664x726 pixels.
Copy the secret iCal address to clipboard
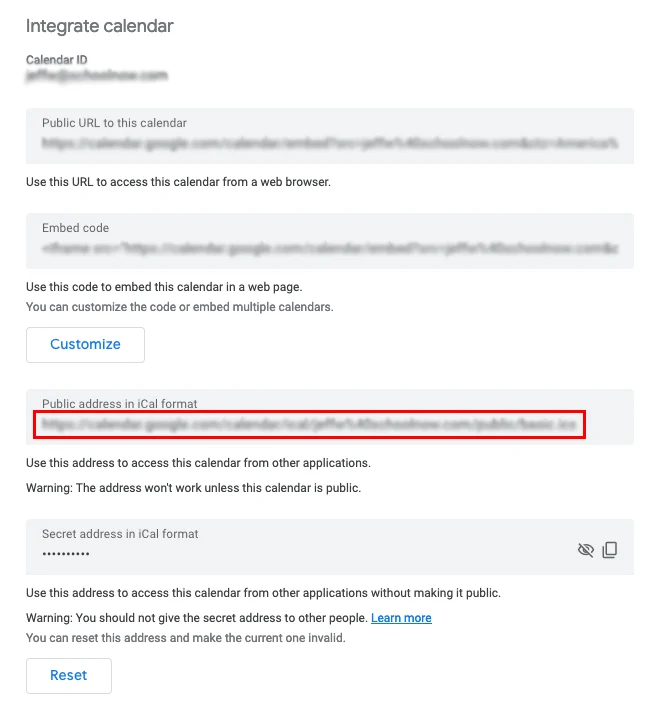[x=610, y=549]
